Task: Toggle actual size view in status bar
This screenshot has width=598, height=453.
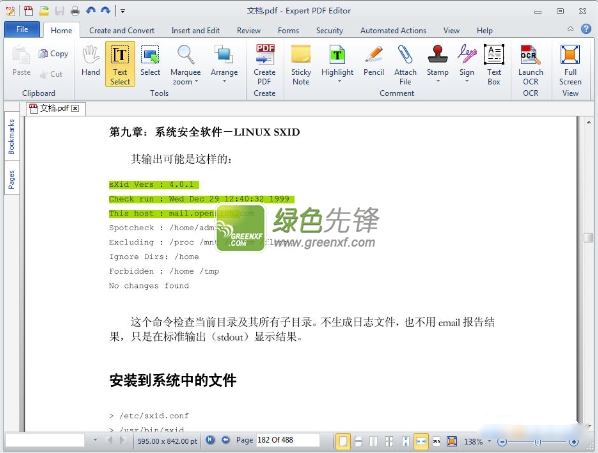Action: pos(437,442)
